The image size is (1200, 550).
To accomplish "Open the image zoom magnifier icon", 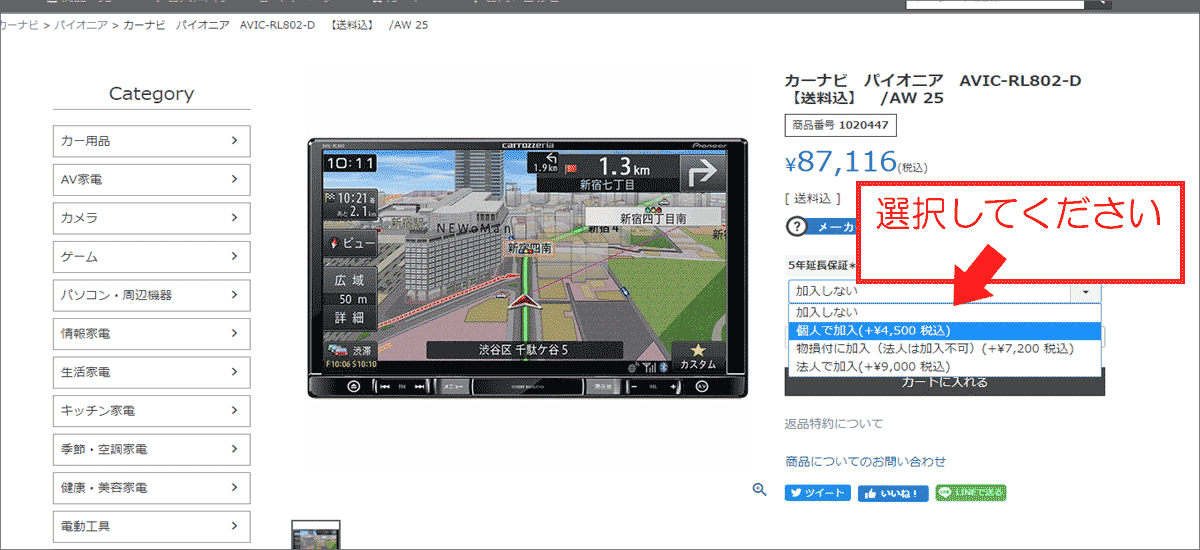I will [760, 489].
